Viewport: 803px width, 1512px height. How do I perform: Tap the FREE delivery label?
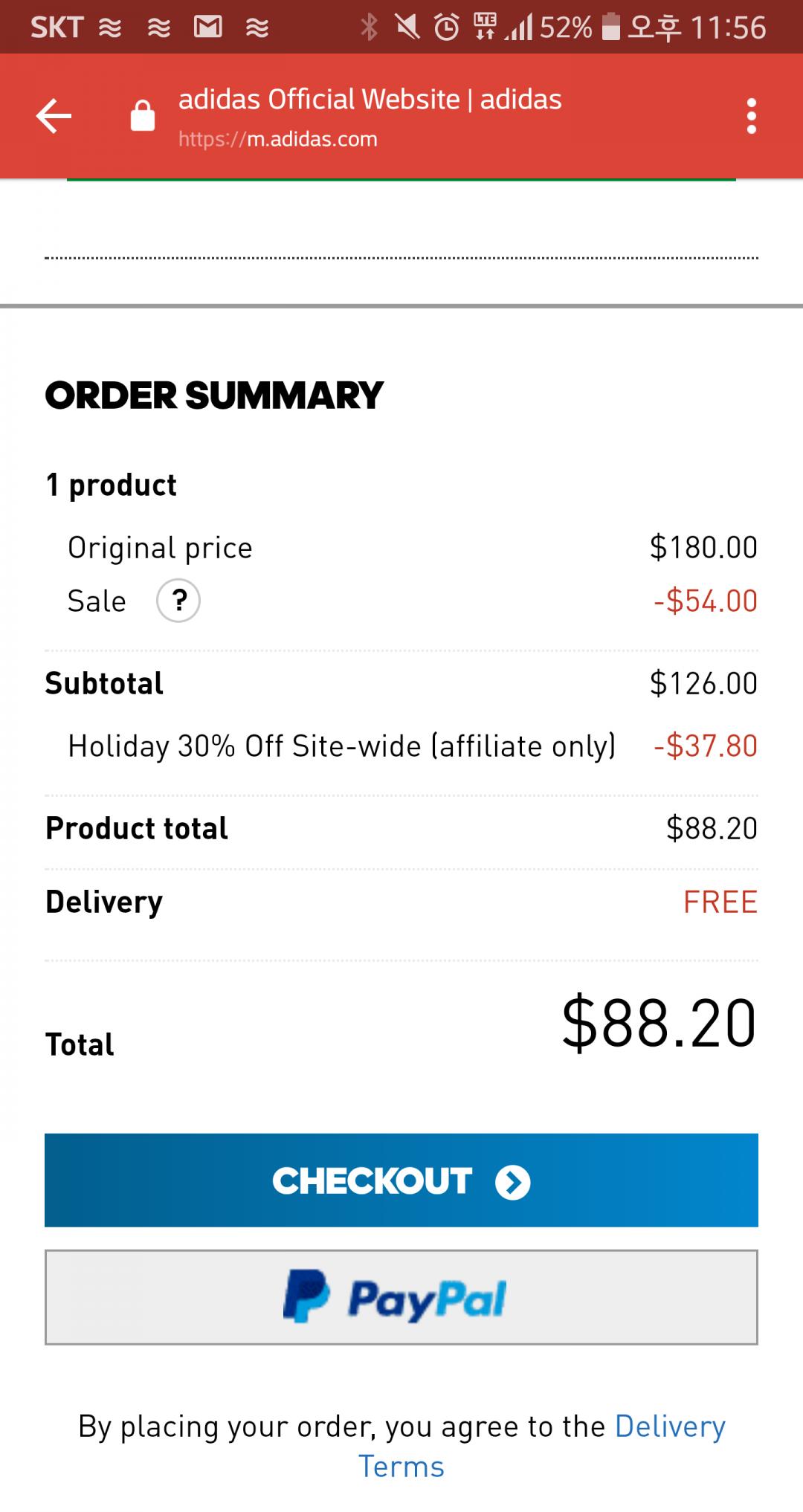coord(720,902)
